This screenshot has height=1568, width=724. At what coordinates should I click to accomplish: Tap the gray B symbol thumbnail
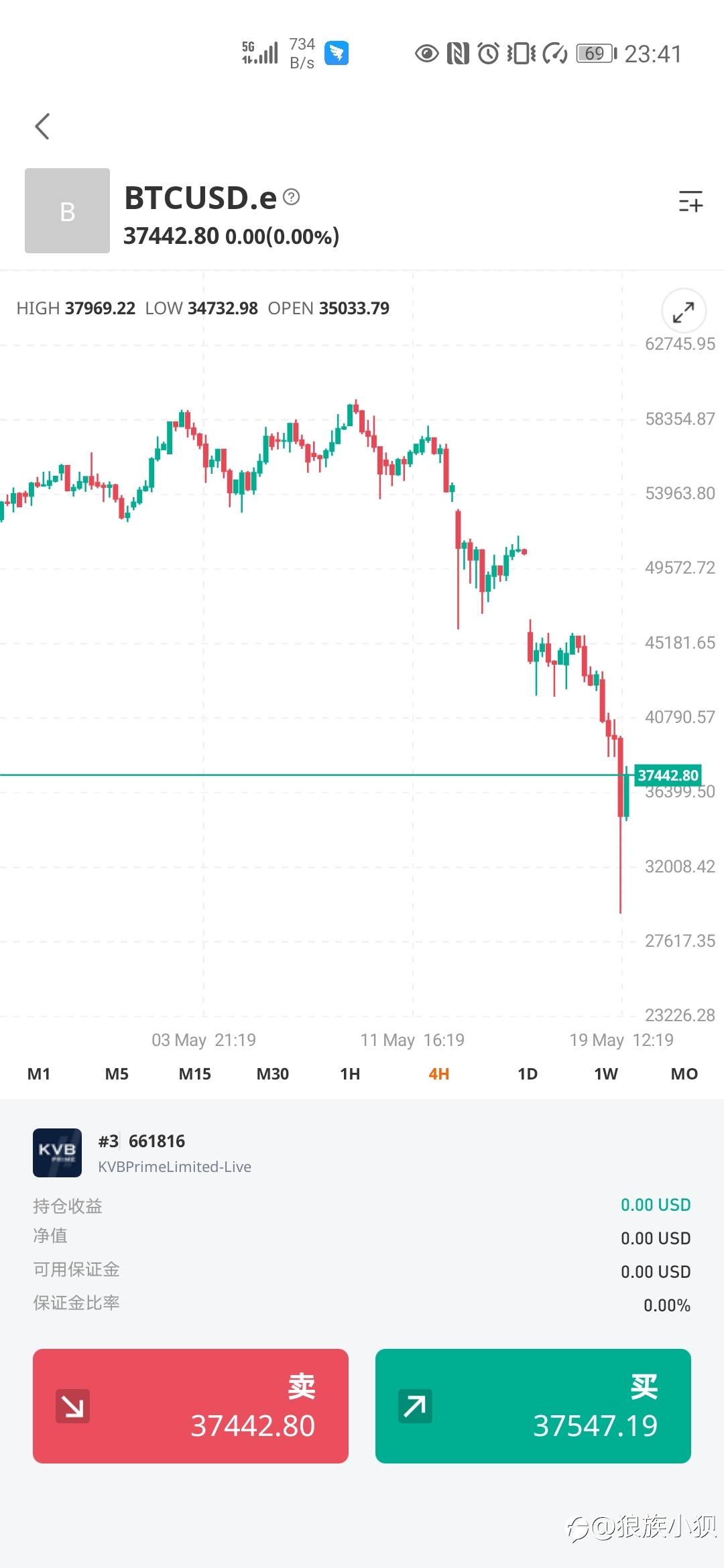[67, 211]
